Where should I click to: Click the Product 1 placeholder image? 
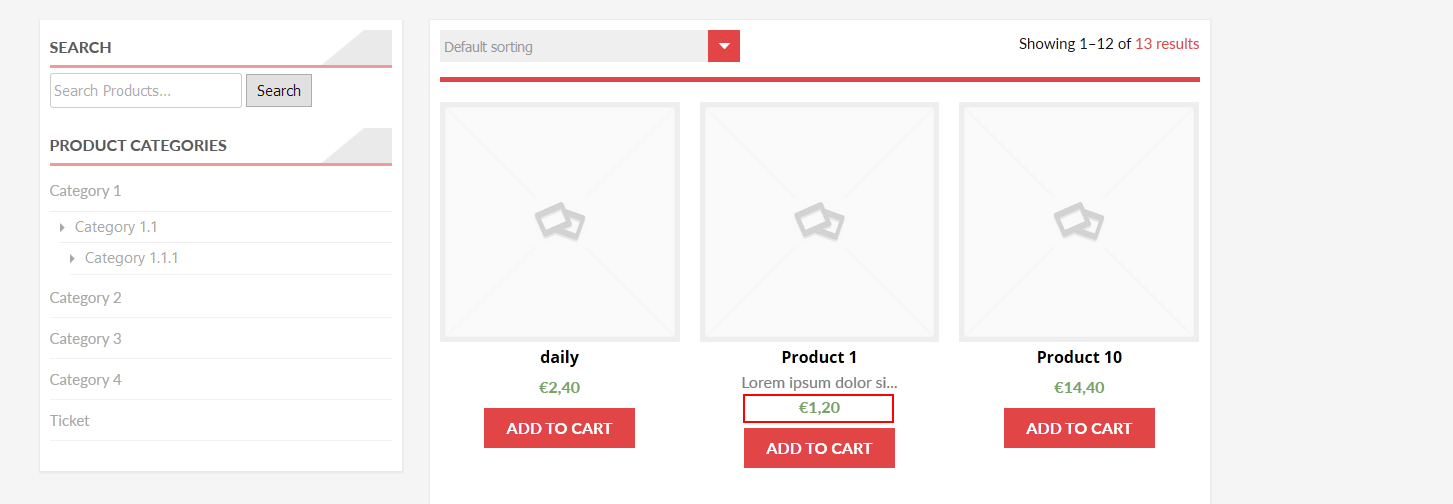tap(819, 222)
